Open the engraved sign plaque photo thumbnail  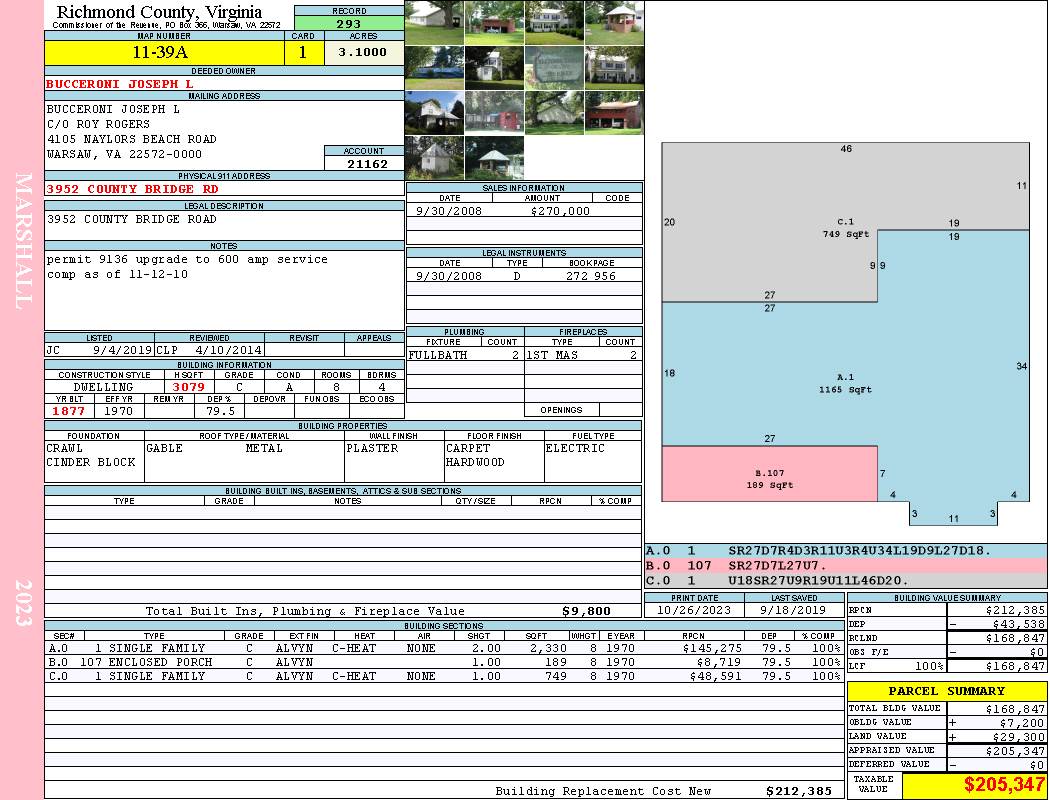point(554,68)
